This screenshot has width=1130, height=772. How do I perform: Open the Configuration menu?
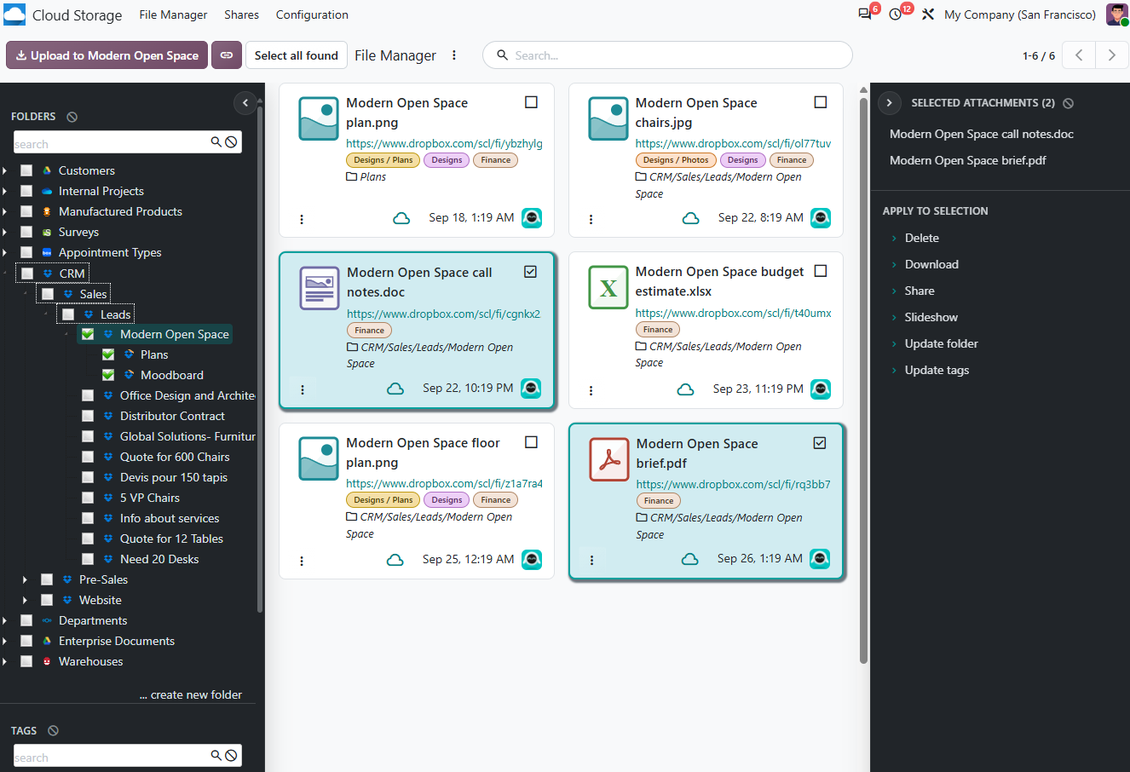coord(312,14)
